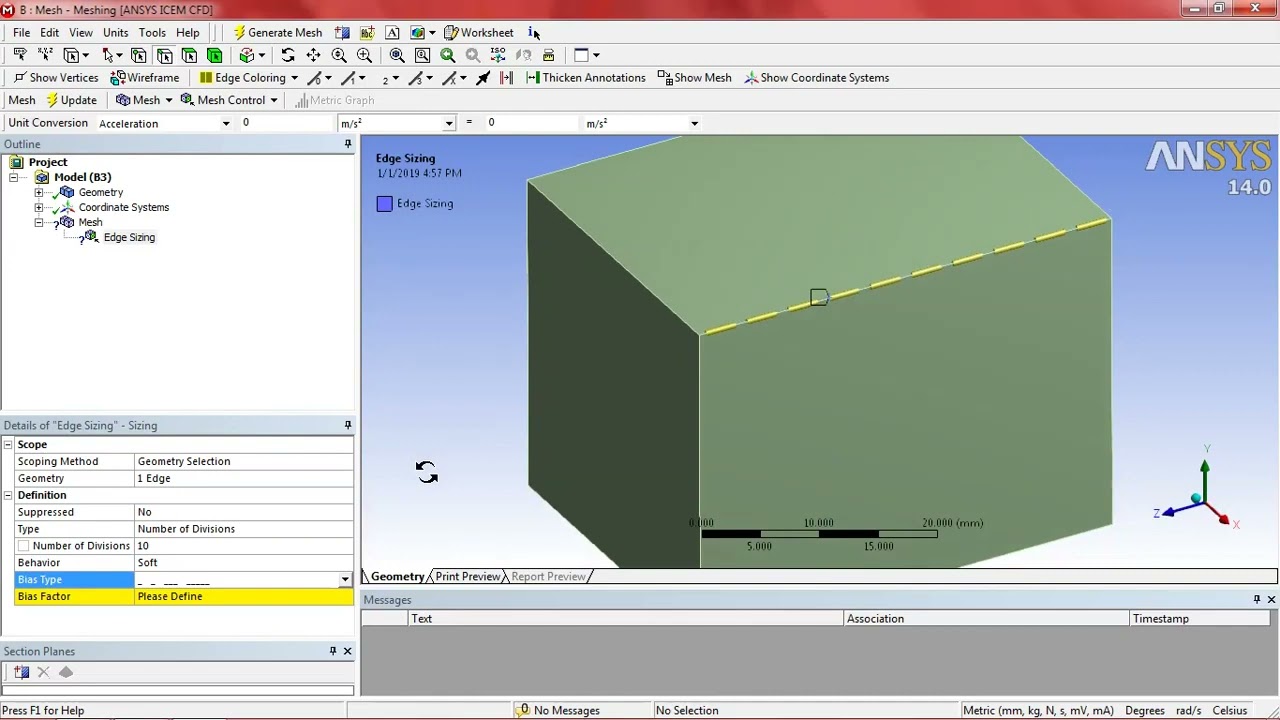
Task: Switch to the Report Preview tab
Action: [548, 577]
